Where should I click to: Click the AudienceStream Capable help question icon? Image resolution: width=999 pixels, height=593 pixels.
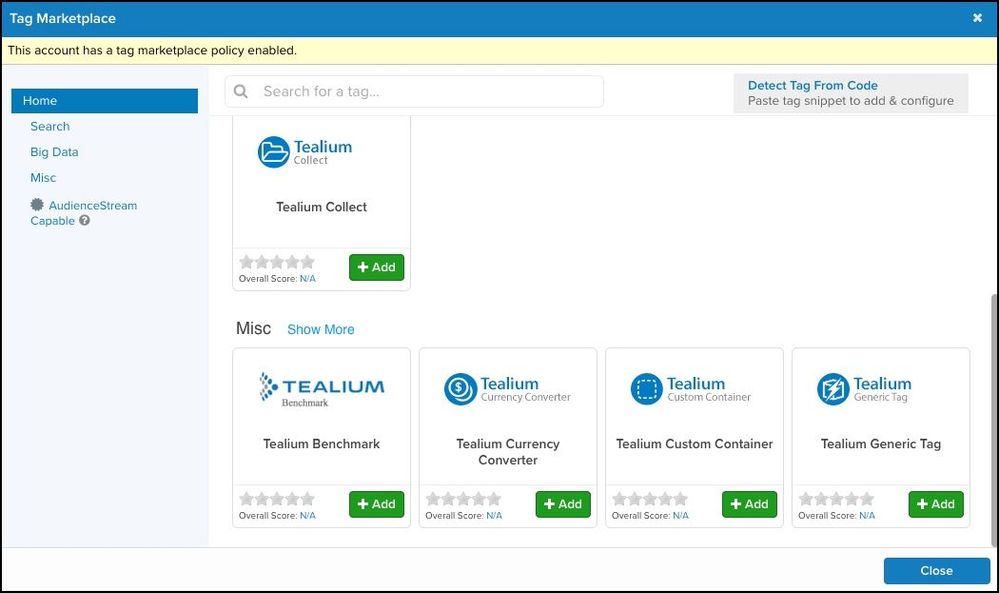(x=85, y=221)
